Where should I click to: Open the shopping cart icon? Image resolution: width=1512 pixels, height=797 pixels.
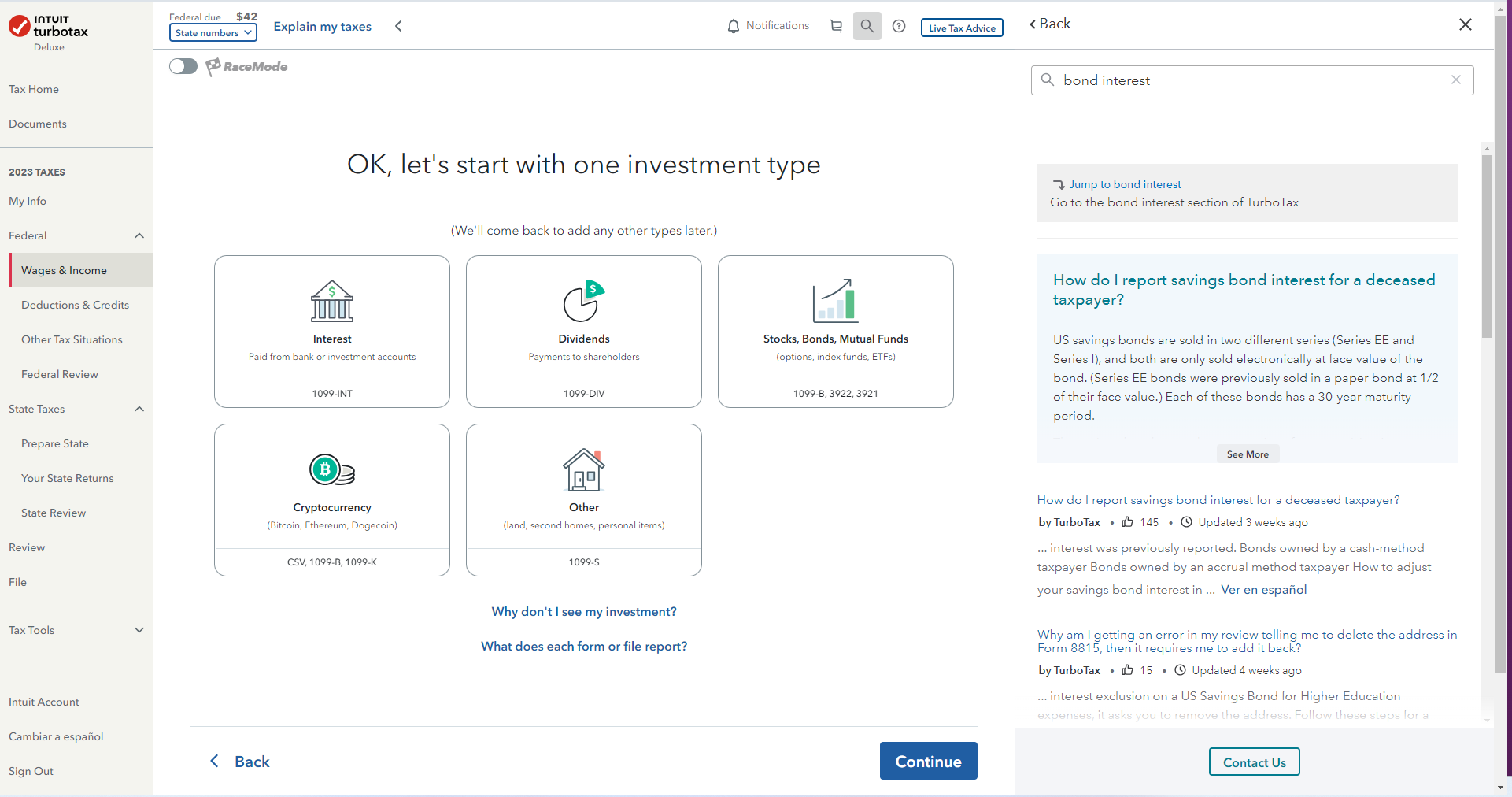pos(836,26)
